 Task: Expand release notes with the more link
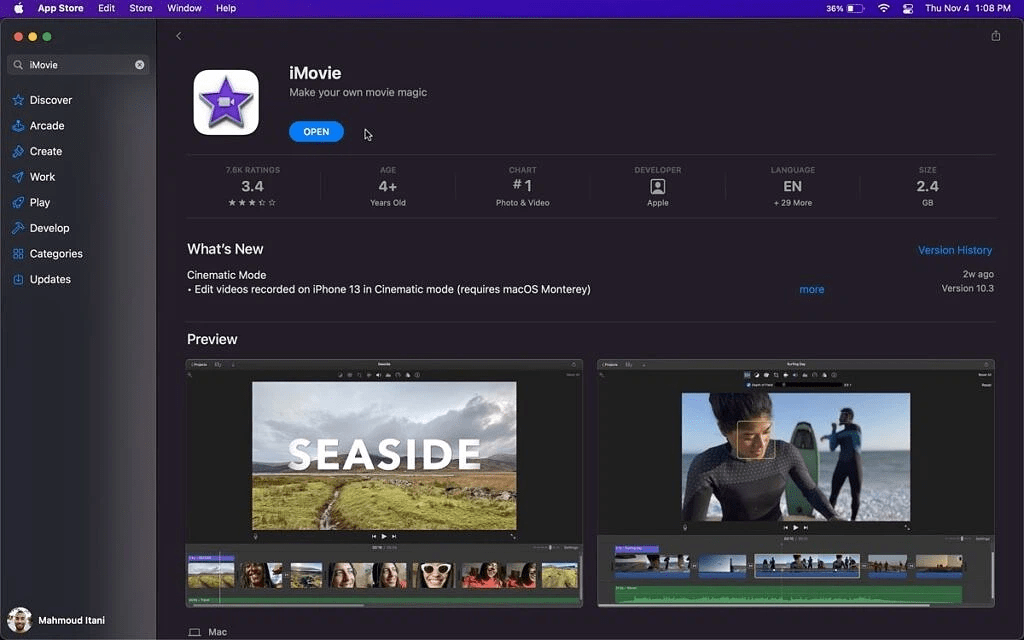coord(811,289)
